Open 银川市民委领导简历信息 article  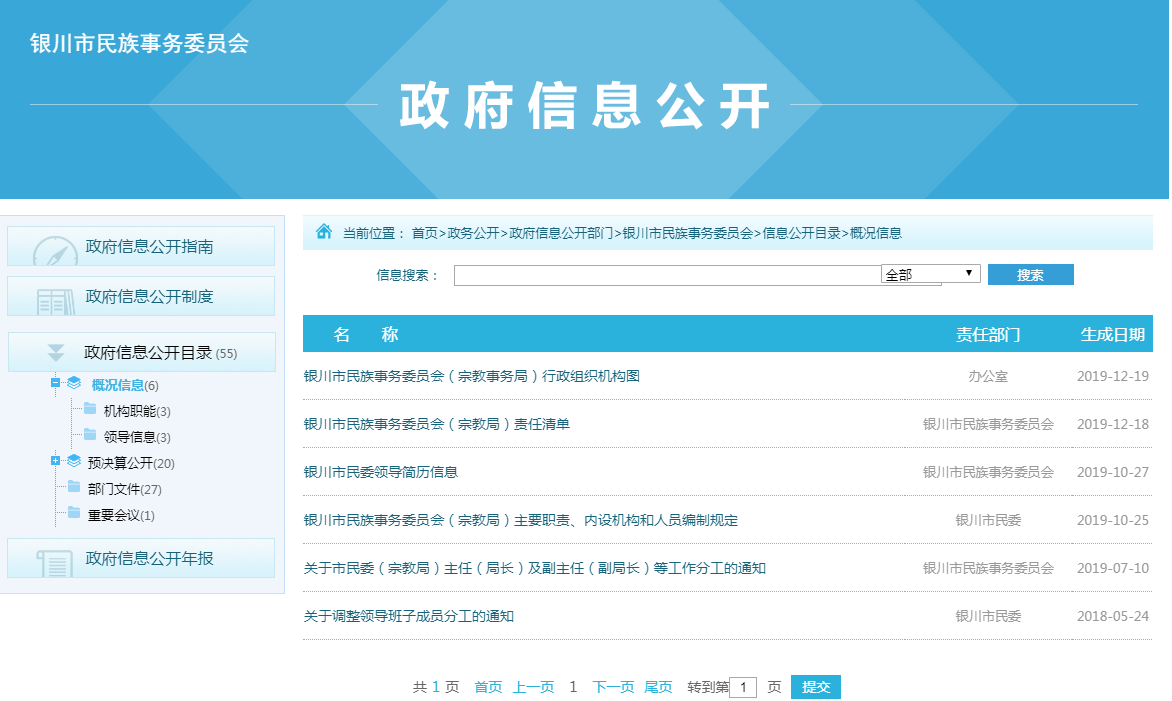(380, 472)
